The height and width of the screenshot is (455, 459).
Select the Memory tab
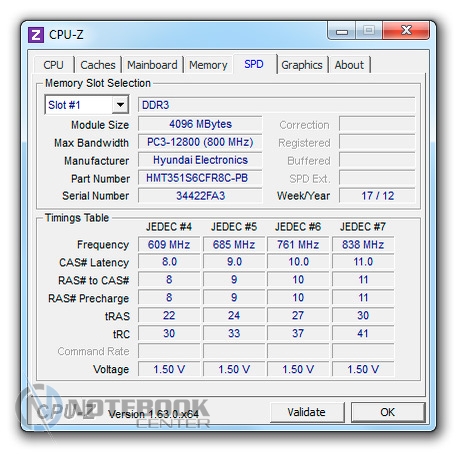click(x=208, y=65)
